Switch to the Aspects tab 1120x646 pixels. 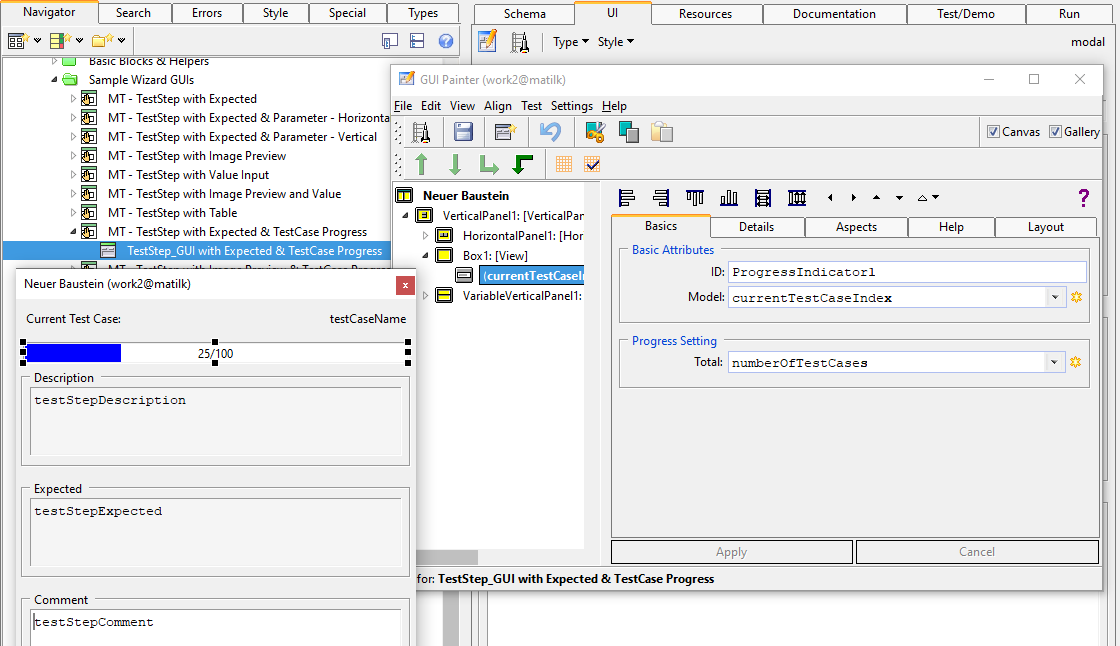pyautogui.click(x=857, y=227)
